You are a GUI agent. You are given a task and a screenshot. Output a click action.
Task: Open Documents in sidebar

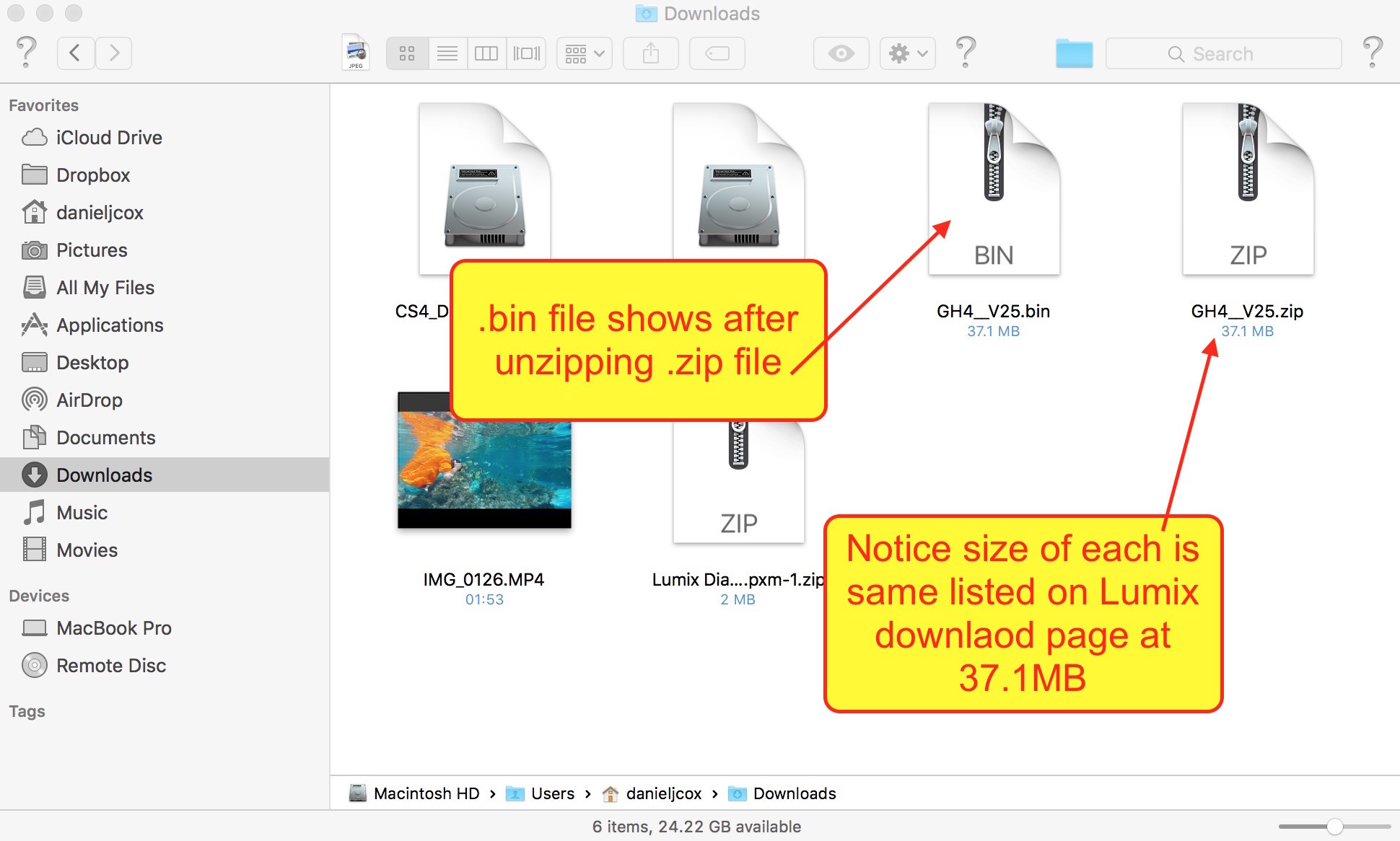tap(165, 437)
